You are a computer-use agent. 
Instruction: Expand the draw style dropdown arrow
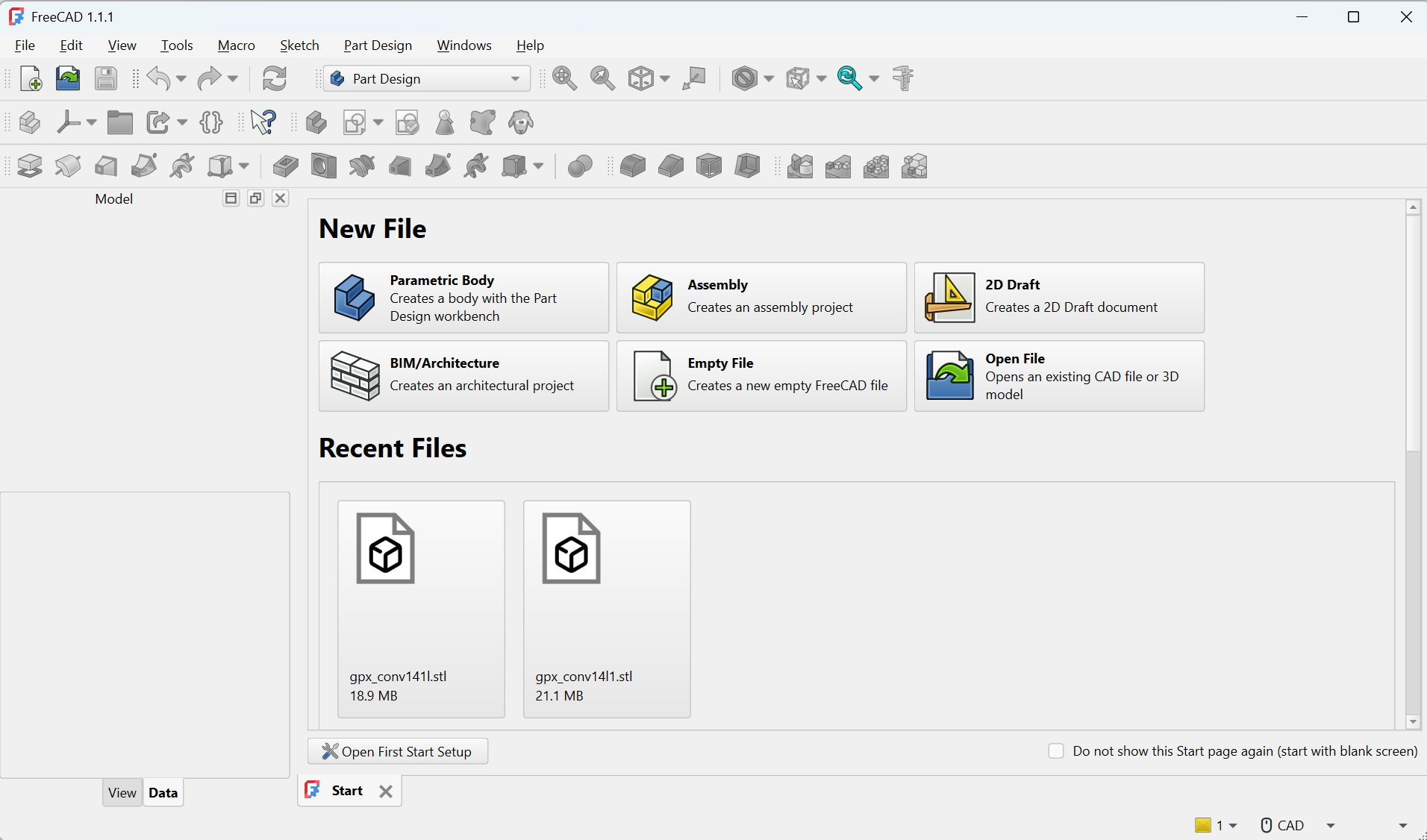[769, 78]
